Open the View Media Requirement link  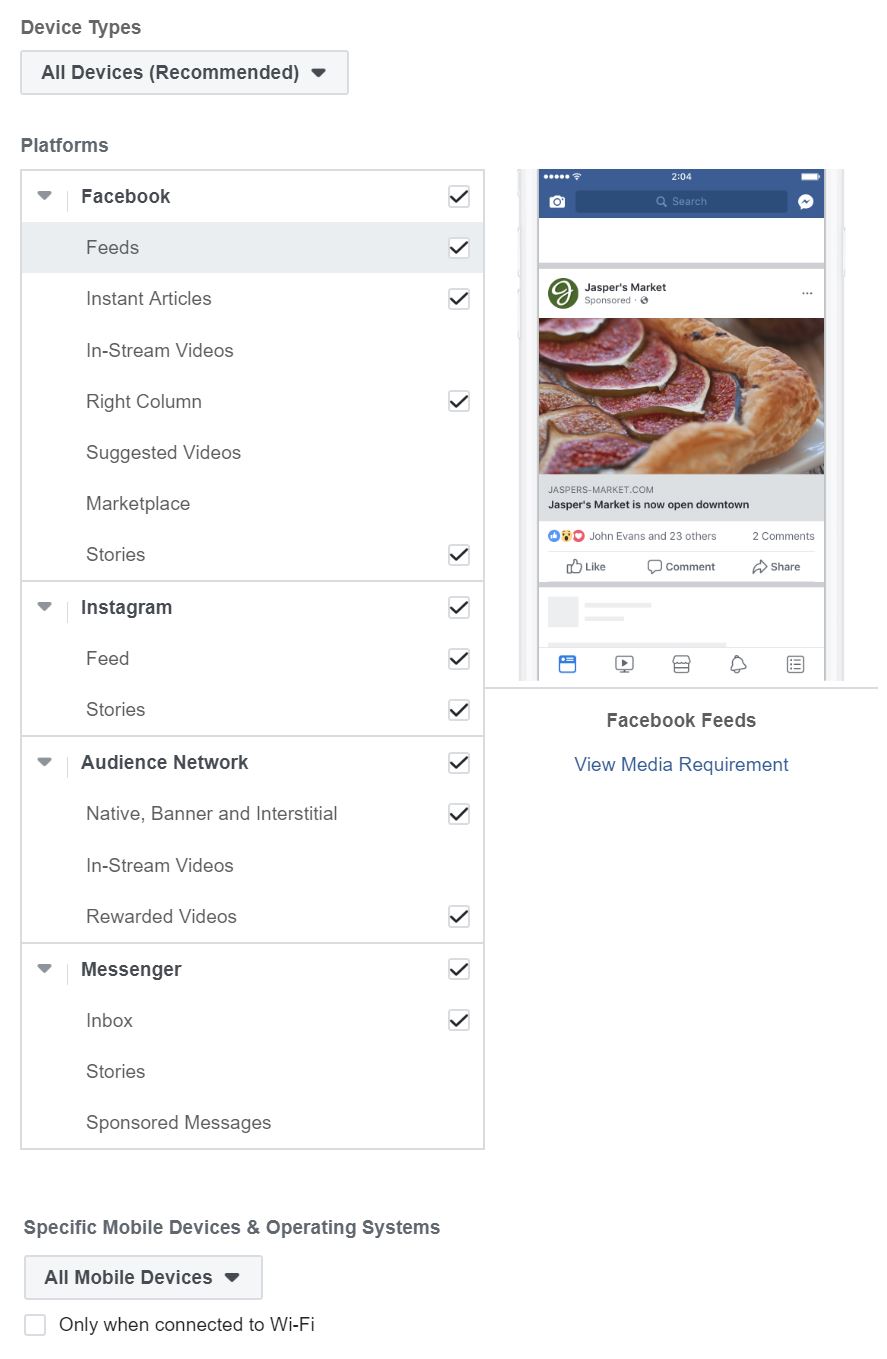pyautogui.click(x=681, y=765)
